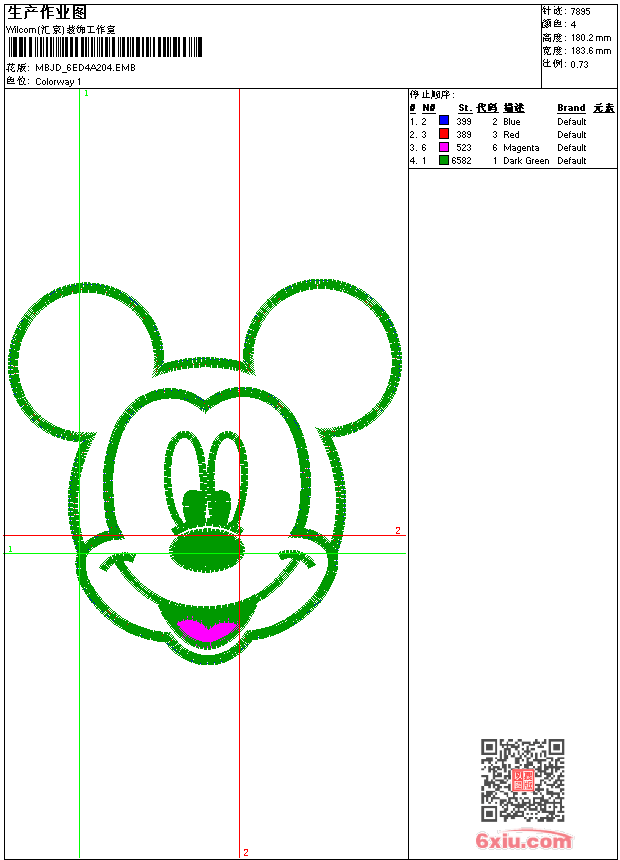Click the 停止顺序 section heading
The width and height of the screenshot is (620, 860).
click(431, 95)
